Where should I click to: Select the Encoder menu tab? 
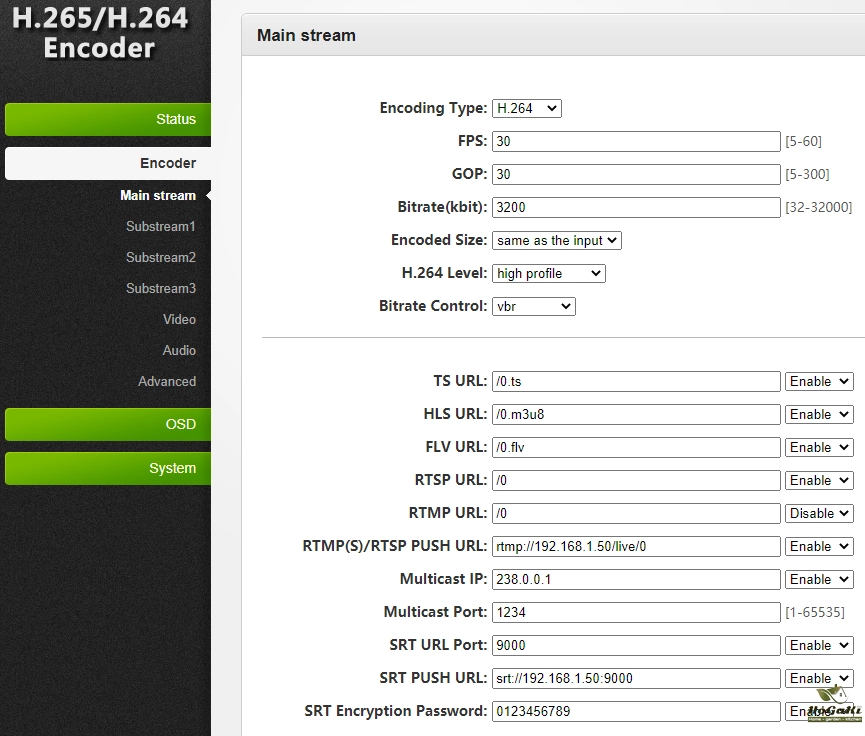click(x=107, y=163)
